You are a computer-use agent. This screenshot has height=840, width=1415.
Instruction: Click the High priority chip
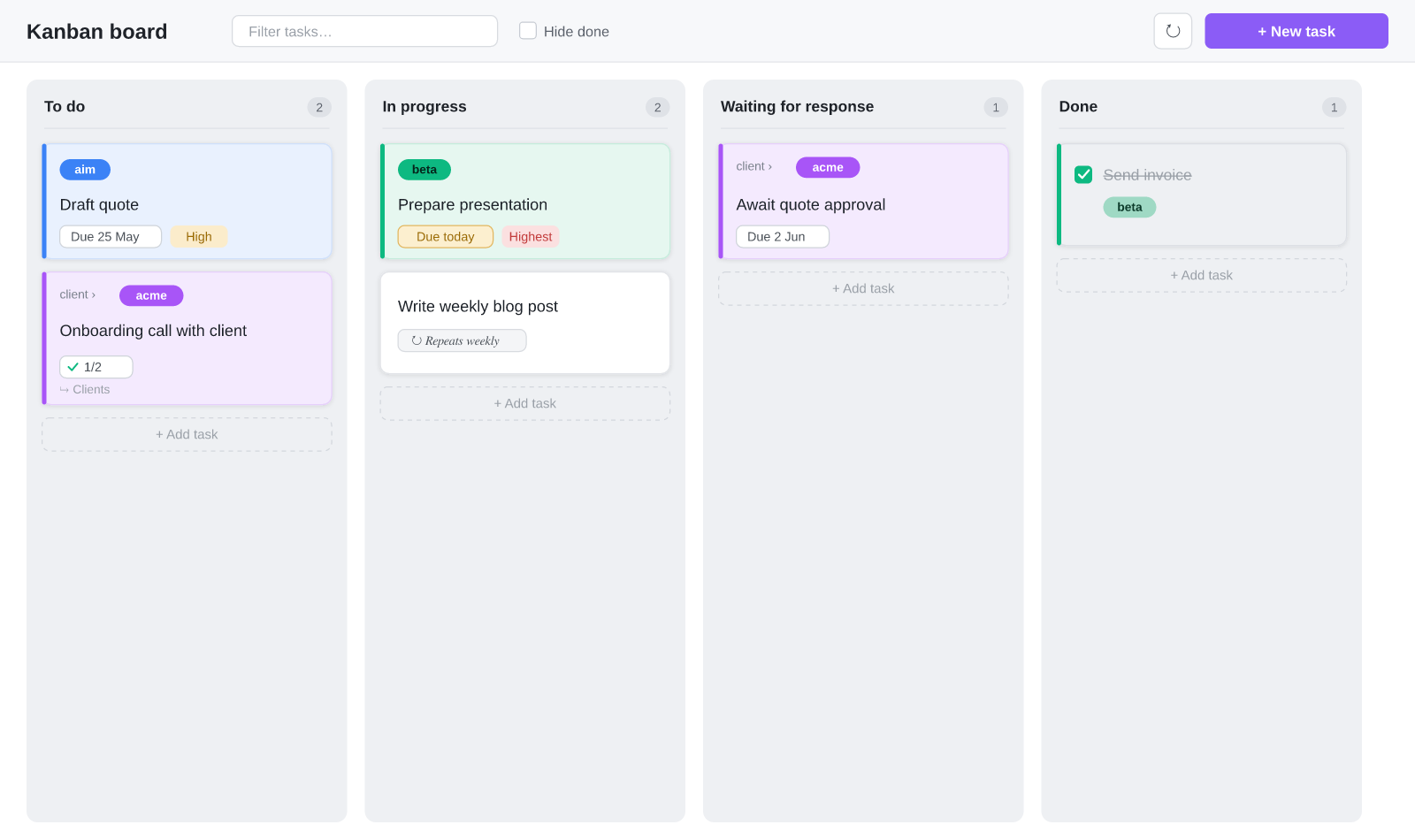(x=199, y=237)
